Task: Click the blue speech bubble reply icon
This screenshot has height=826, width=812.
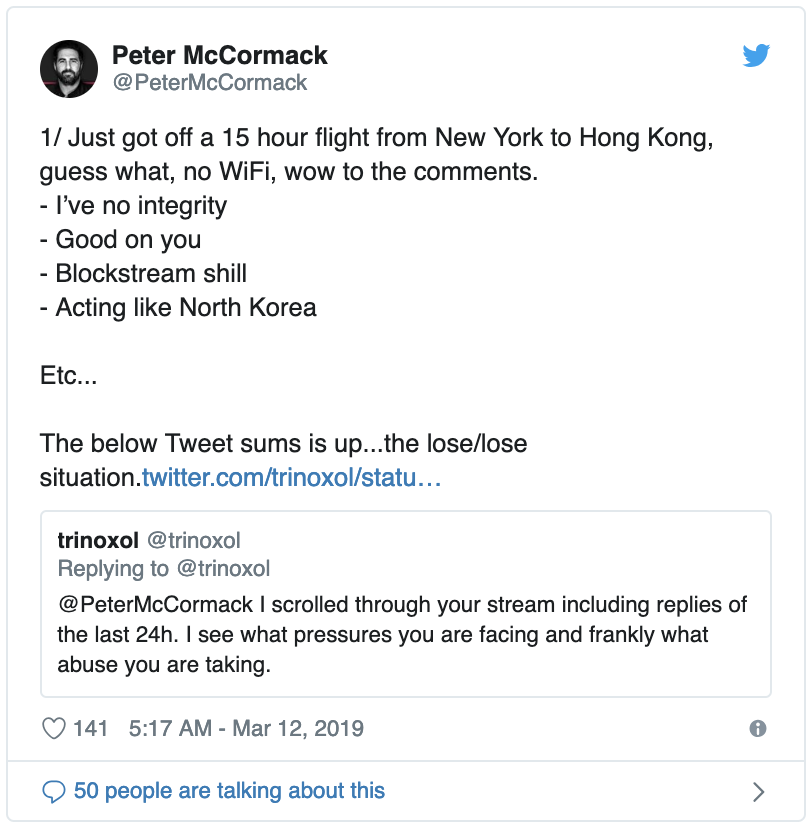Action: pyautogui.click(x=53, y=792)
